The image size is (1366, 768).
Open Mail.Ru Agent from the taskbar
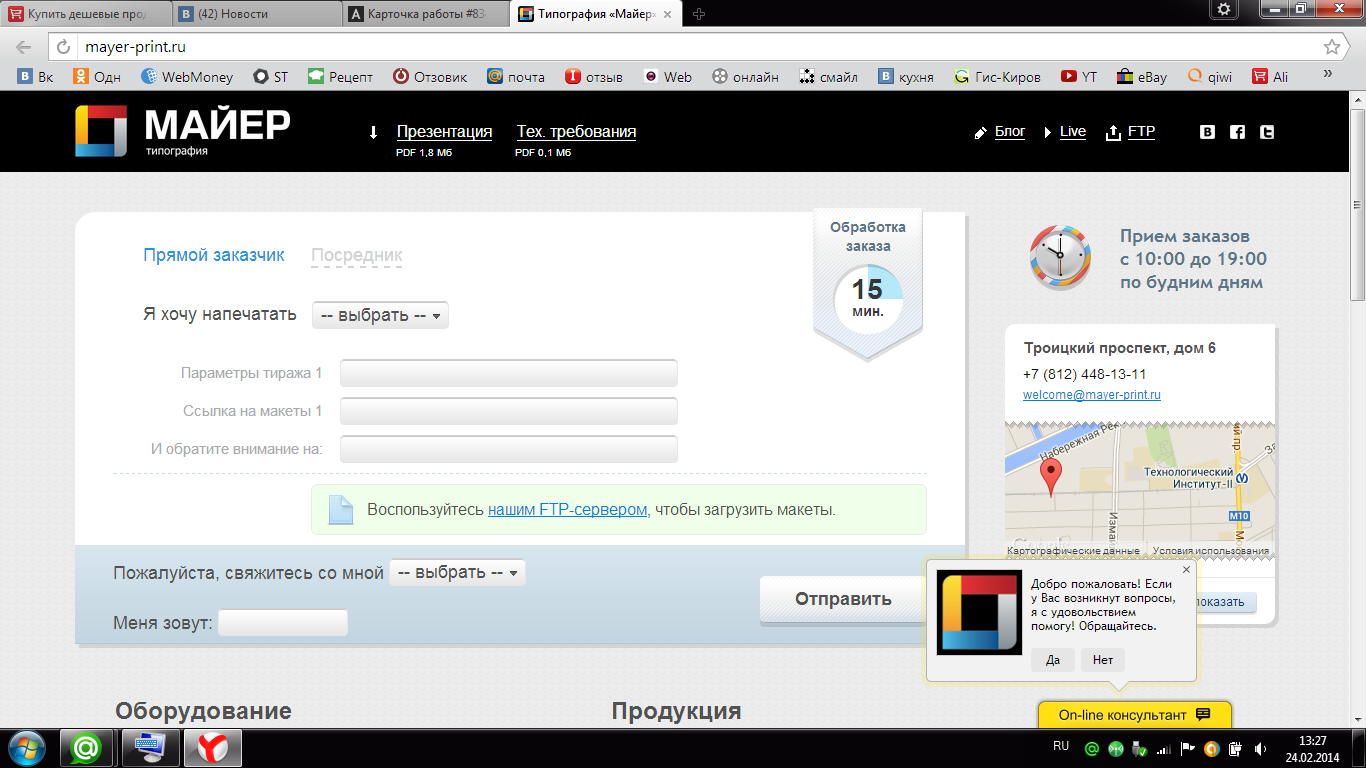coord(86,748)
